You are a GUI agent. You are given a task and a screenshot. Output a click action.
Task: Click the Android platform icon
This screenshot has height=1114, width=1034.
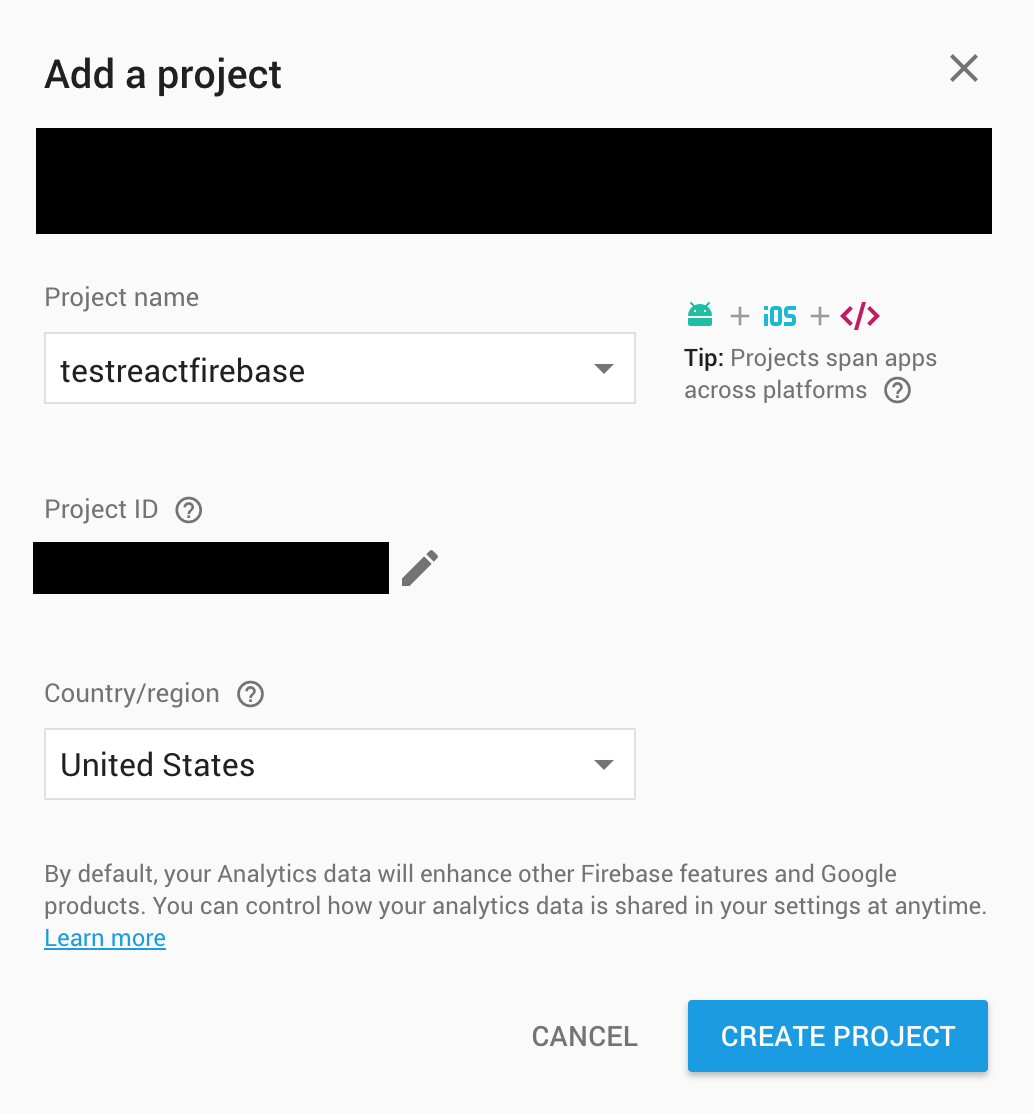point(701,314)
